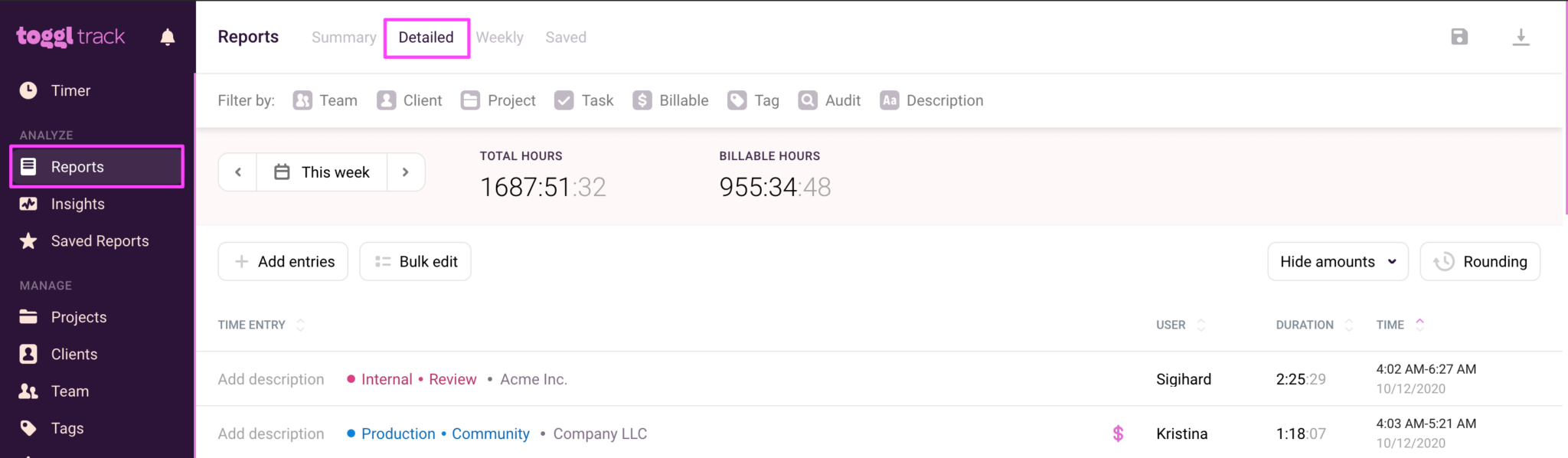1568x458 pixels.
Task: Open Bulk edit mode
Action: coord(415,261)
